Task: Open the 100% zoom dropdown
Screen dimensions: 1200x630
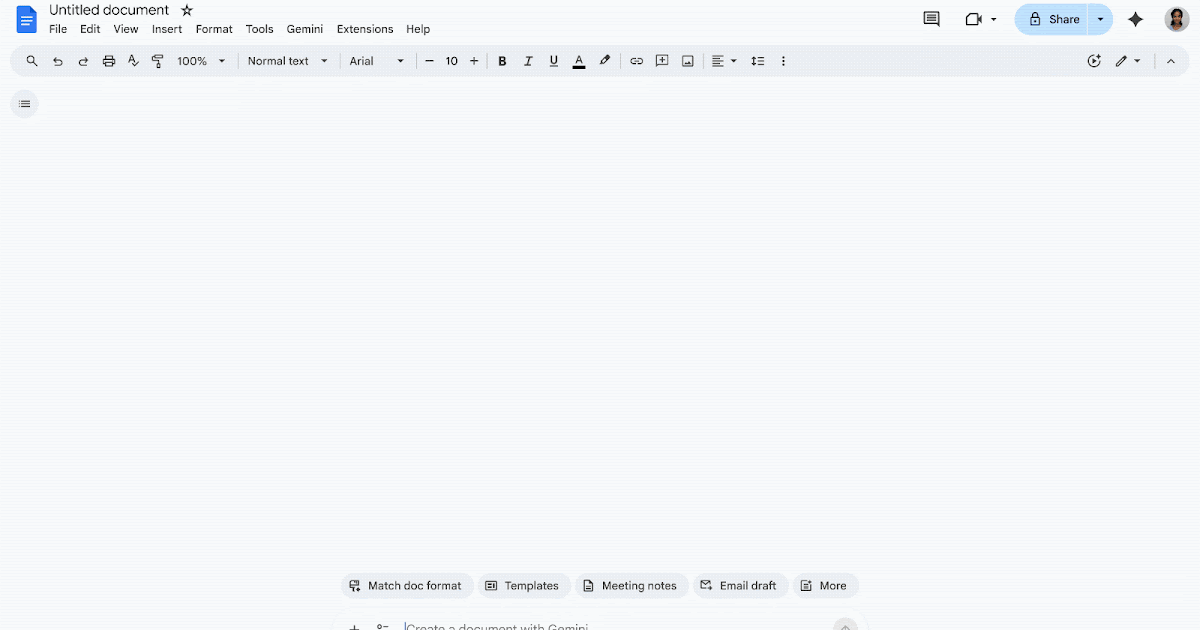Action: (x=201, y=61)
